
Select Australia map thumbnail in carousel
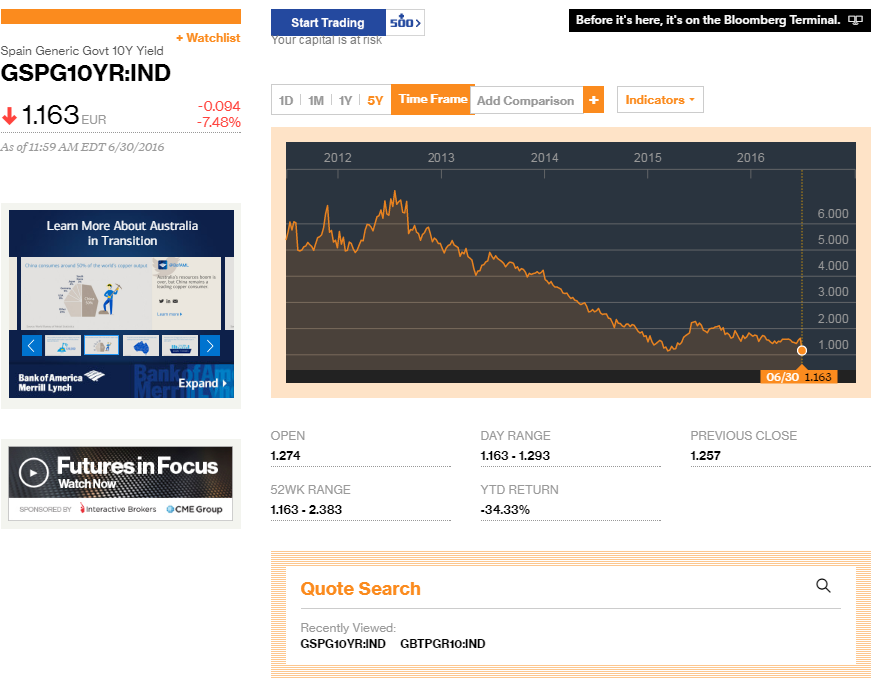point(141,346)
